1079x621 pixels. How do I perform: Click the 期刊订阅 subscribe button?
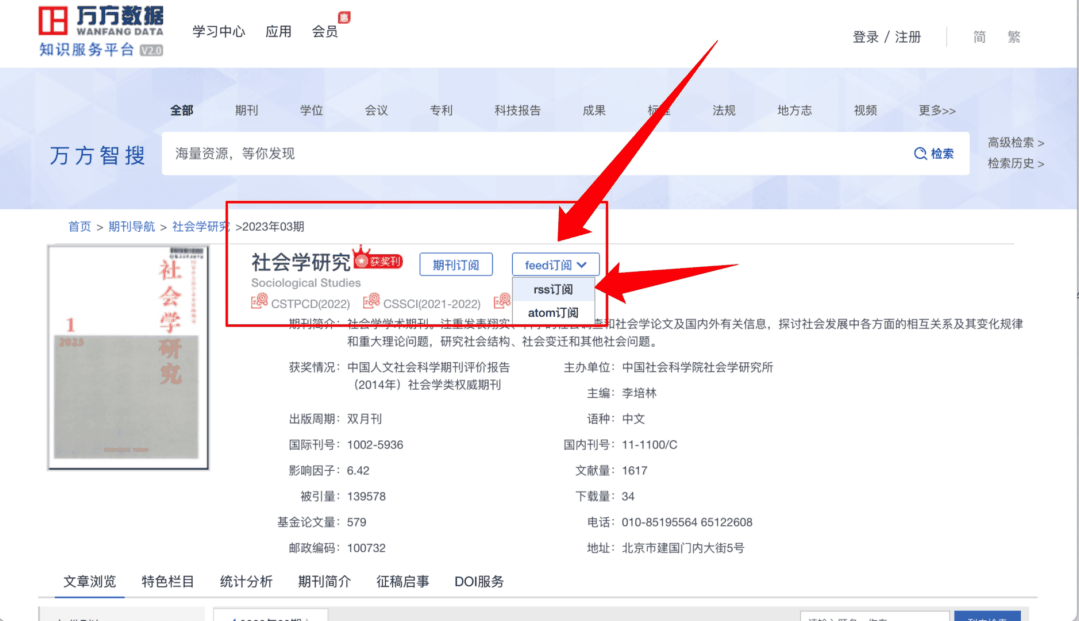[455, 264]
